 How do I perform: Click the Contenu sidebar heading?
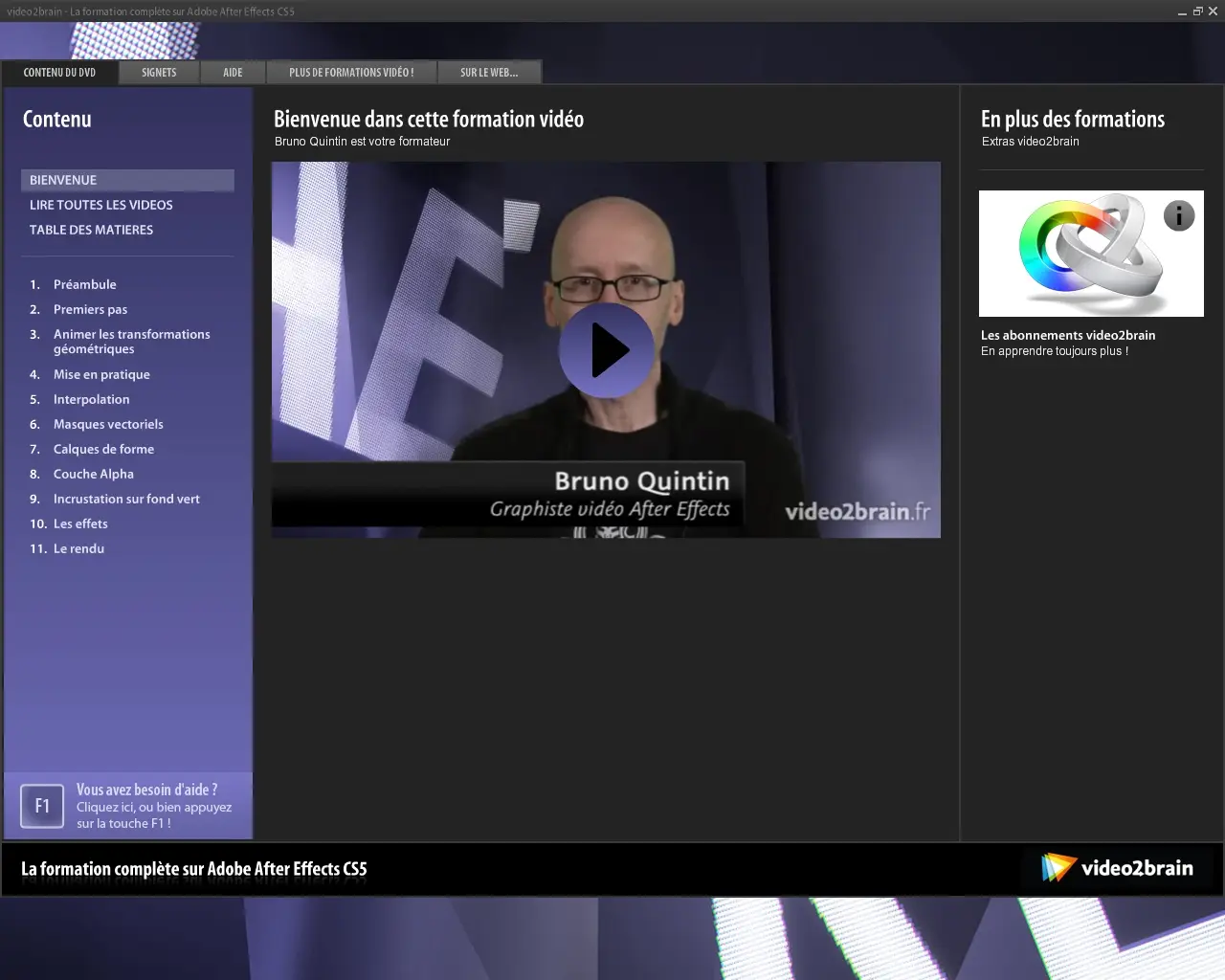pos(57,119)
